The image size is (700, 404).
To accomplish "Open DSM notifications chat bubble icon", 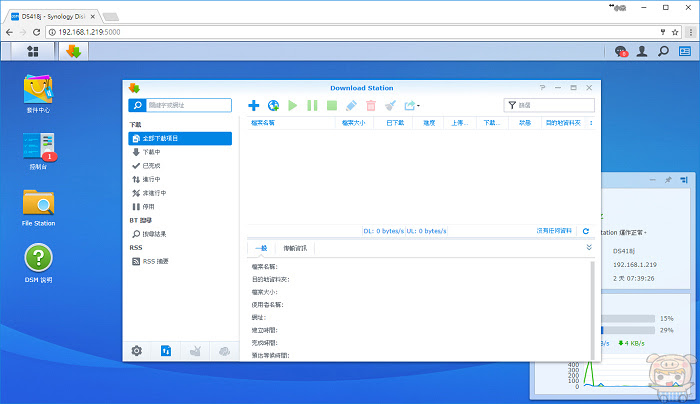I will coord(621,51).
